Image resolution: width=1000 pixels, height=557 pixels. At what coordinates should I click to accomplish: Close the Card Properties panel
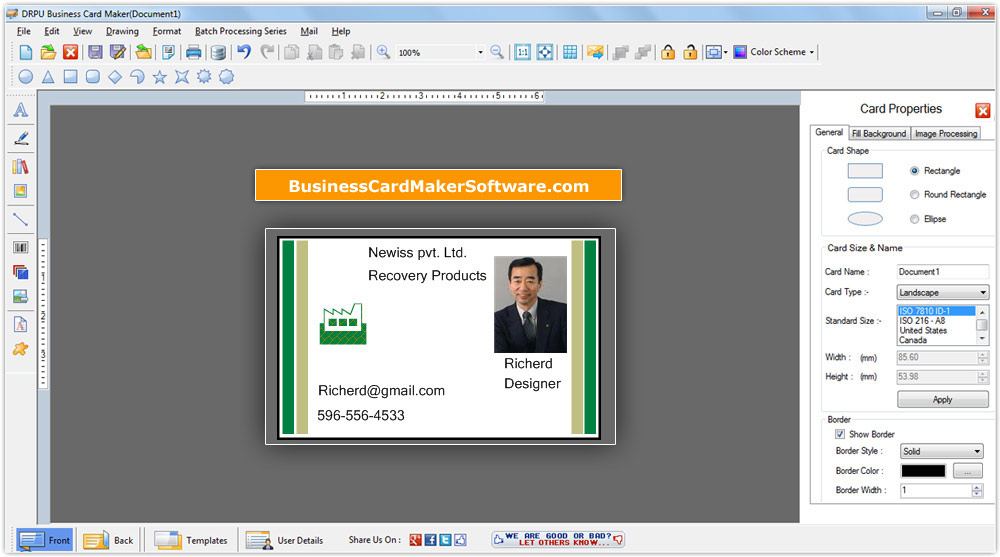coord(982,110)
